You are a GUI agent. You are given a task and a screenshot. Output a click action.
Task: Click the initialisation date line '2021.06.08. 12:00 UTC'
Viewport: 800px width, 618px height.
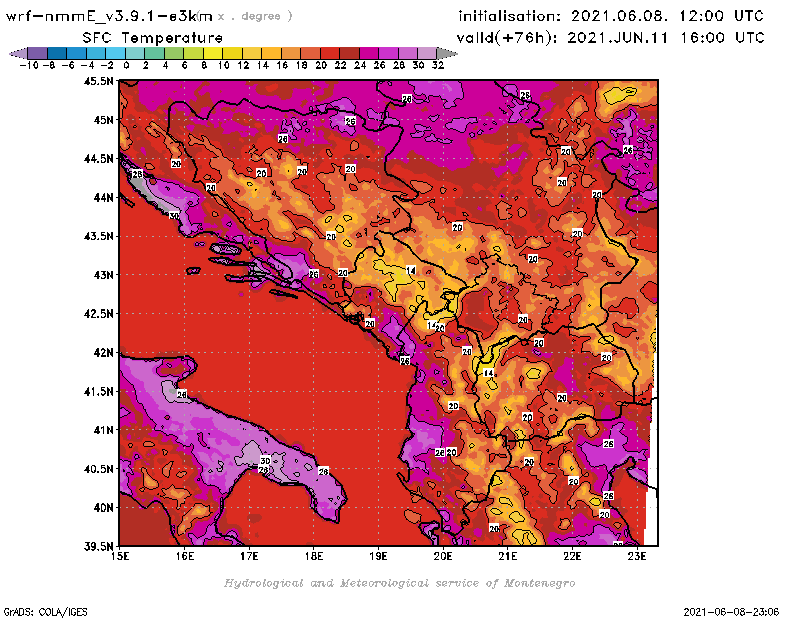tap(667, 16)
